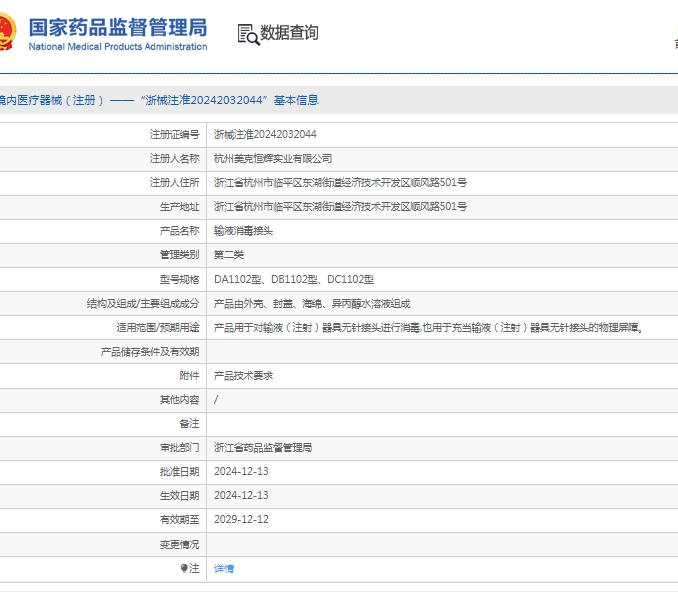The width and height of the screenshot is (678, 594).
Task: Click the 生产地址 label
Action: tap(179, 207)
